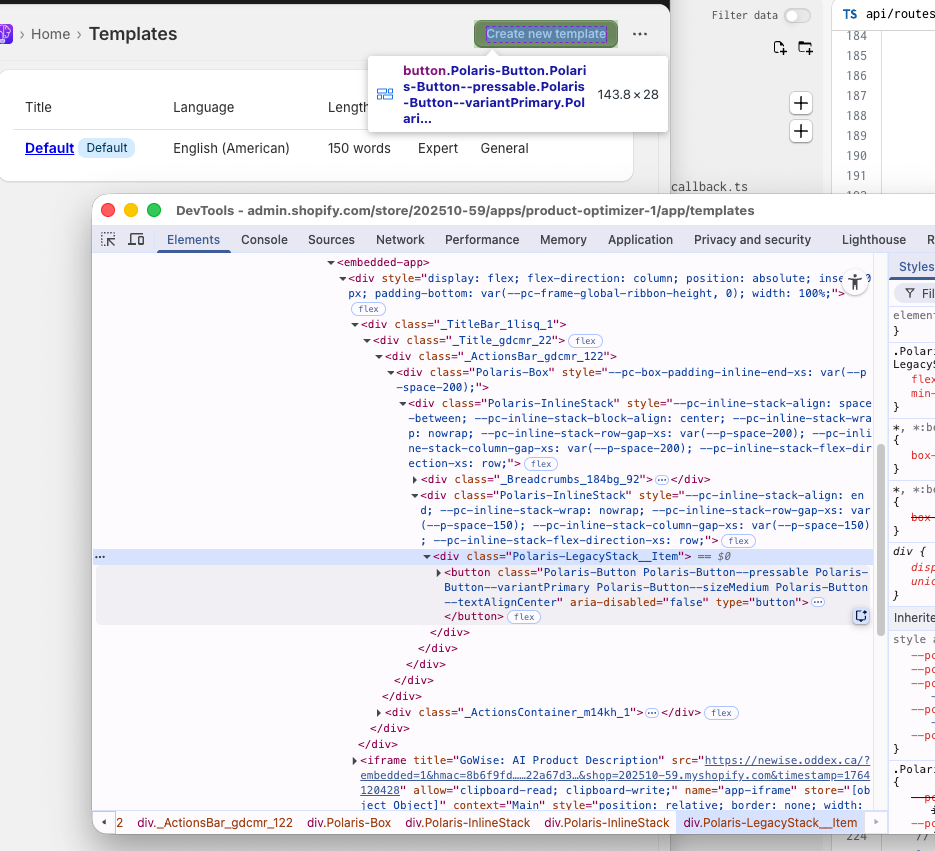This screenshot has width=935, height=851.
Task: Switch to the Network tab
Action: tap(400, 240)
